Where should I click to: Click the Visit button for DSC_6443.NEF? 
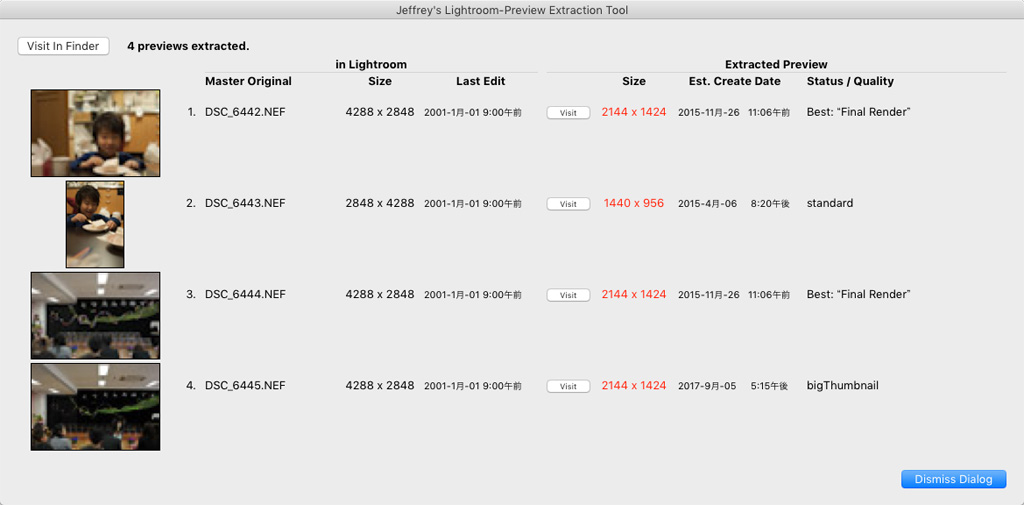coord(568,204)
